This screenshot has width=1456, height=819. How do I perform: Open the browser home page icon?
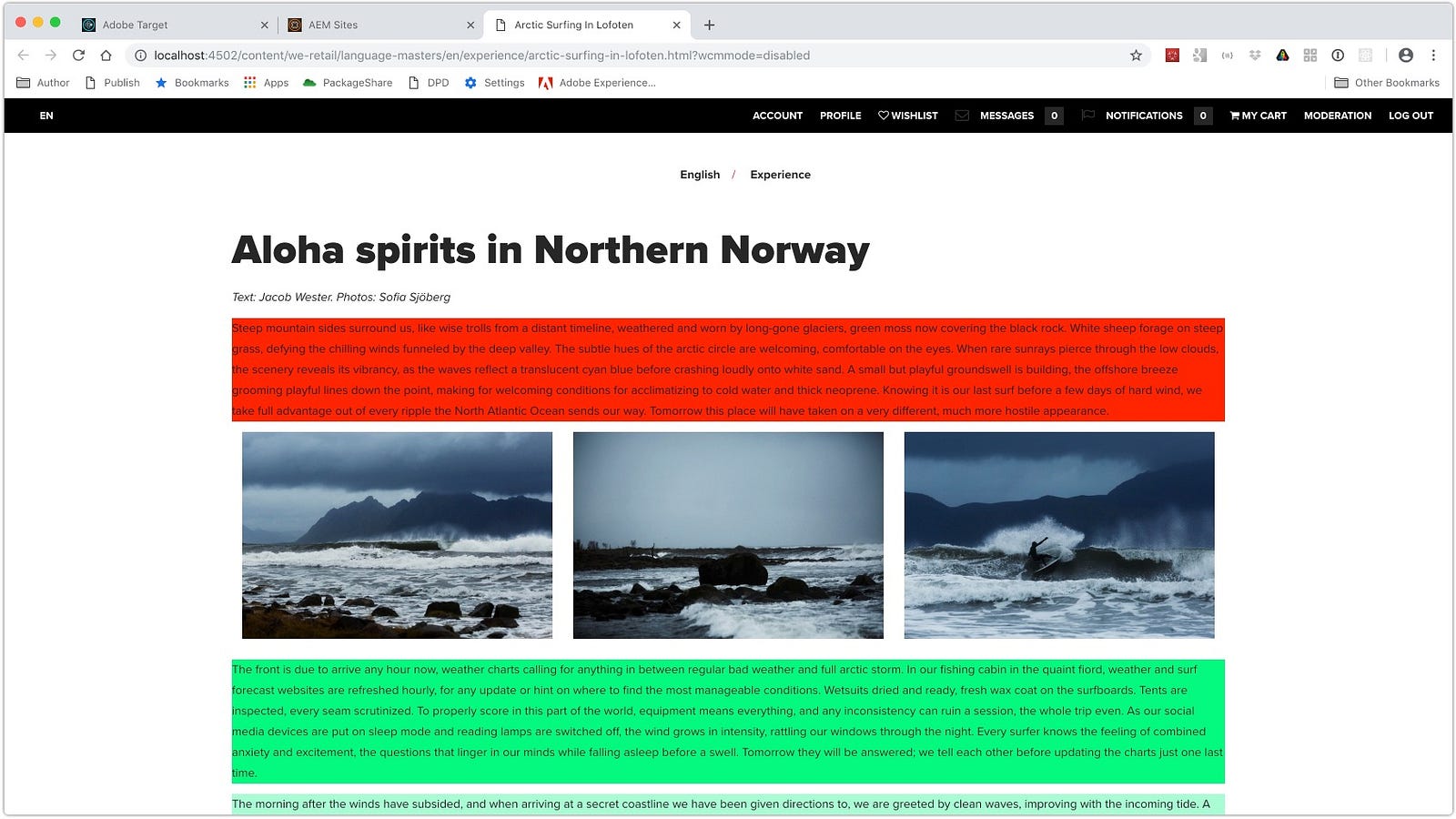106,56
